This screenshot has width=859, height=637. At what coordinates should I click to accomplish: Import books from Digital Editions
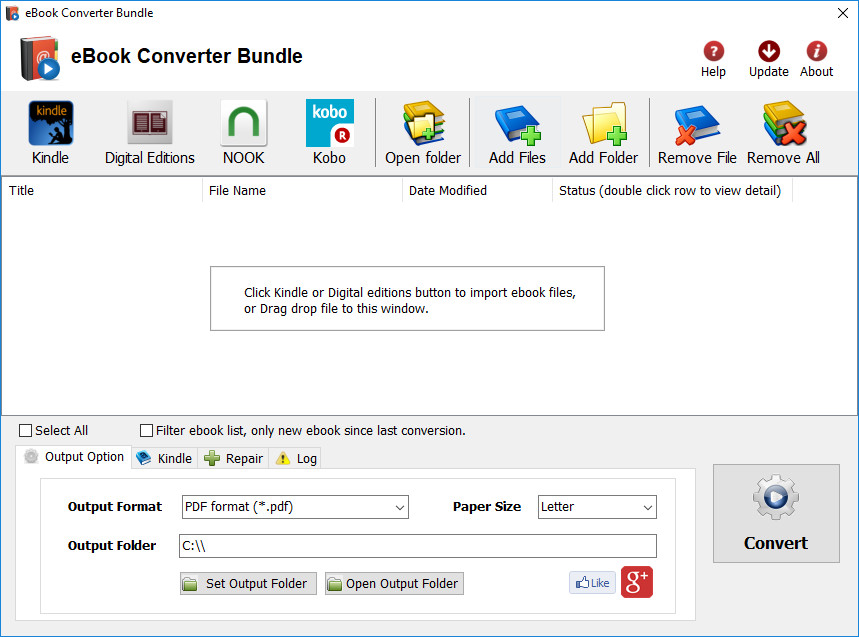150,133
